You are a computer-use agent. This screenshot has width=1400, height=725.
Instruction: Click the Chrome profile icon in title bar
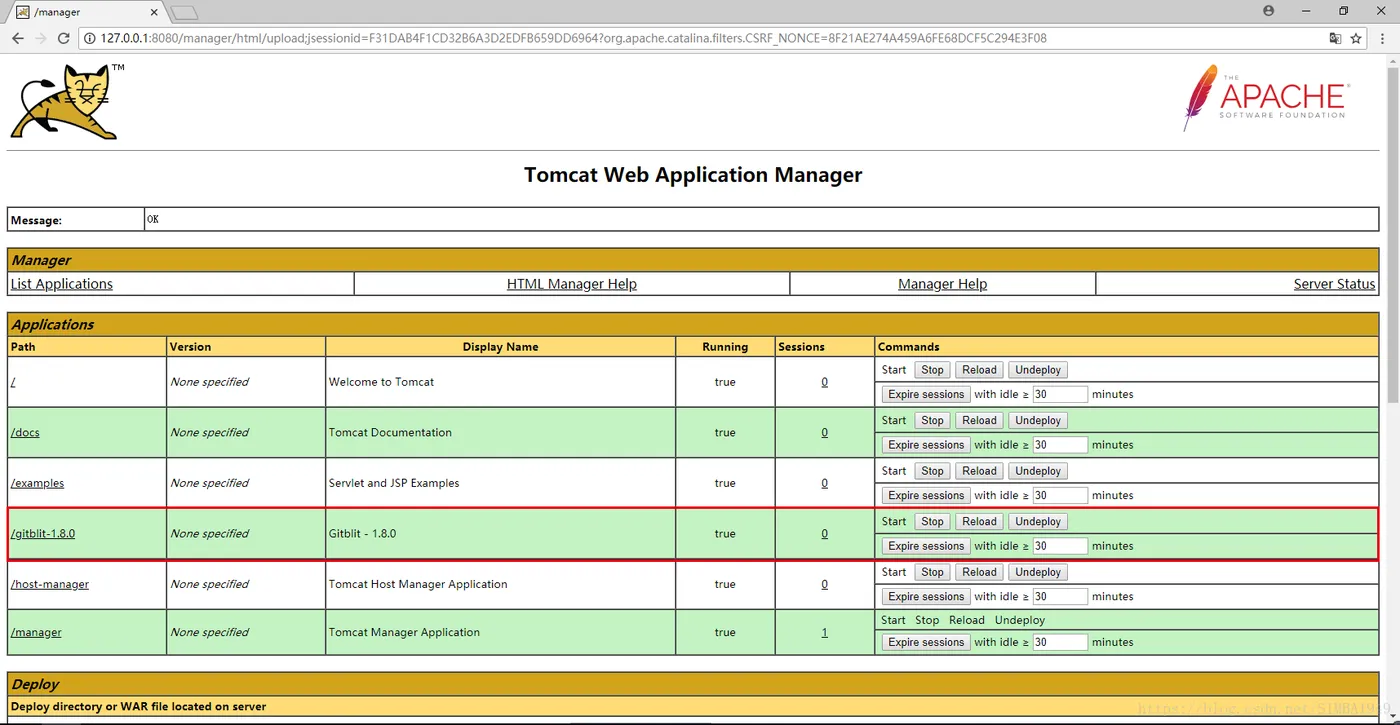click(1269, 11)
